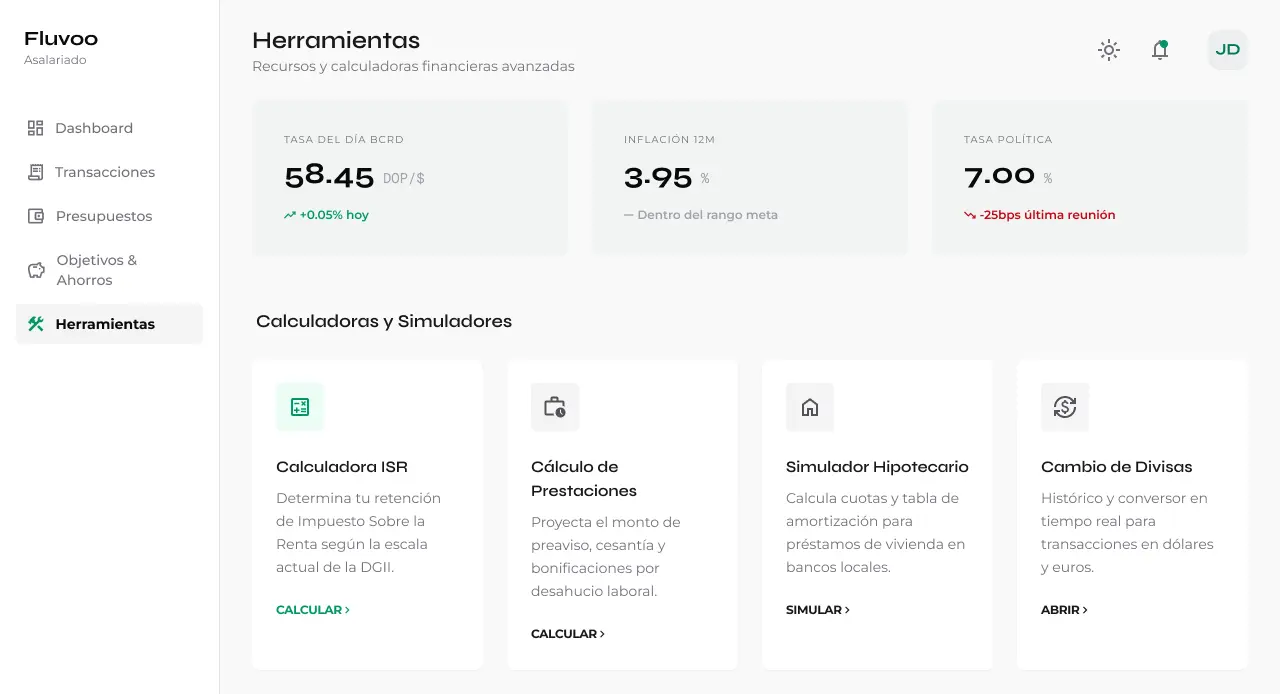The height and width of the screenshot is (694, 1280).
Task: Open the Dashboard section
Action: click(x=94, y=128)
